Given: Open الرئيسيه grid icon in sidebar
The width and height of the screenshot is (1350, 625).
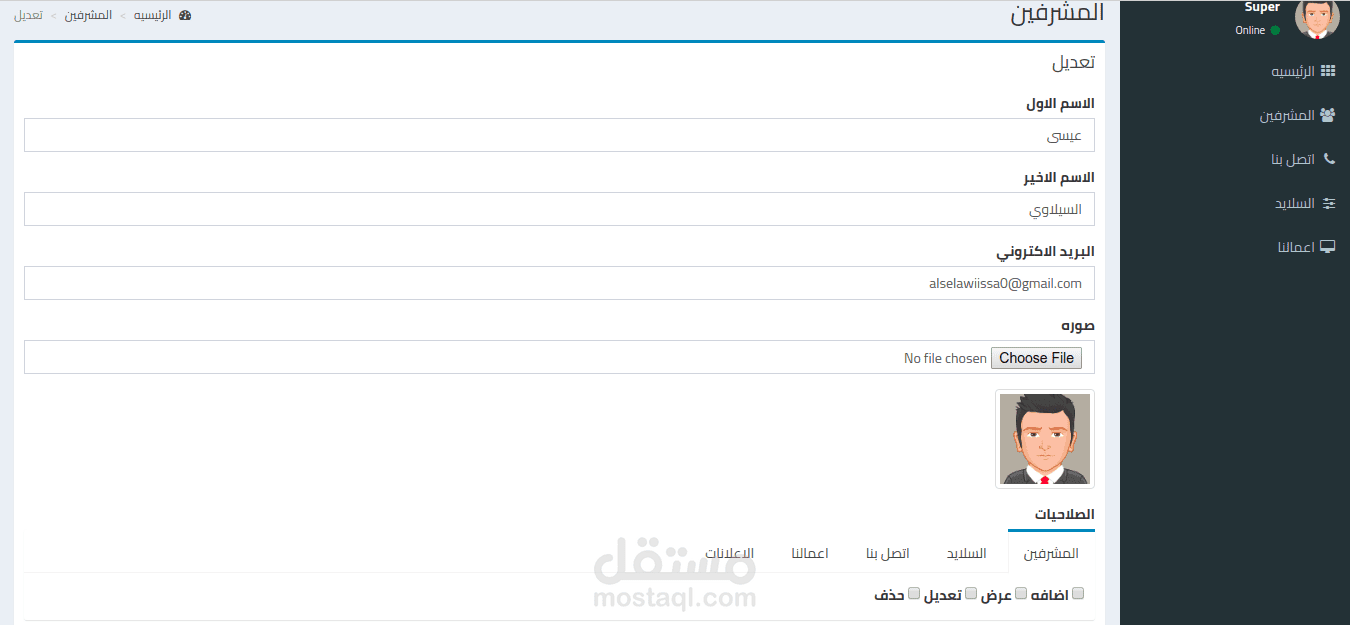Looking at the screenshot, I should tap(1328, 71).
